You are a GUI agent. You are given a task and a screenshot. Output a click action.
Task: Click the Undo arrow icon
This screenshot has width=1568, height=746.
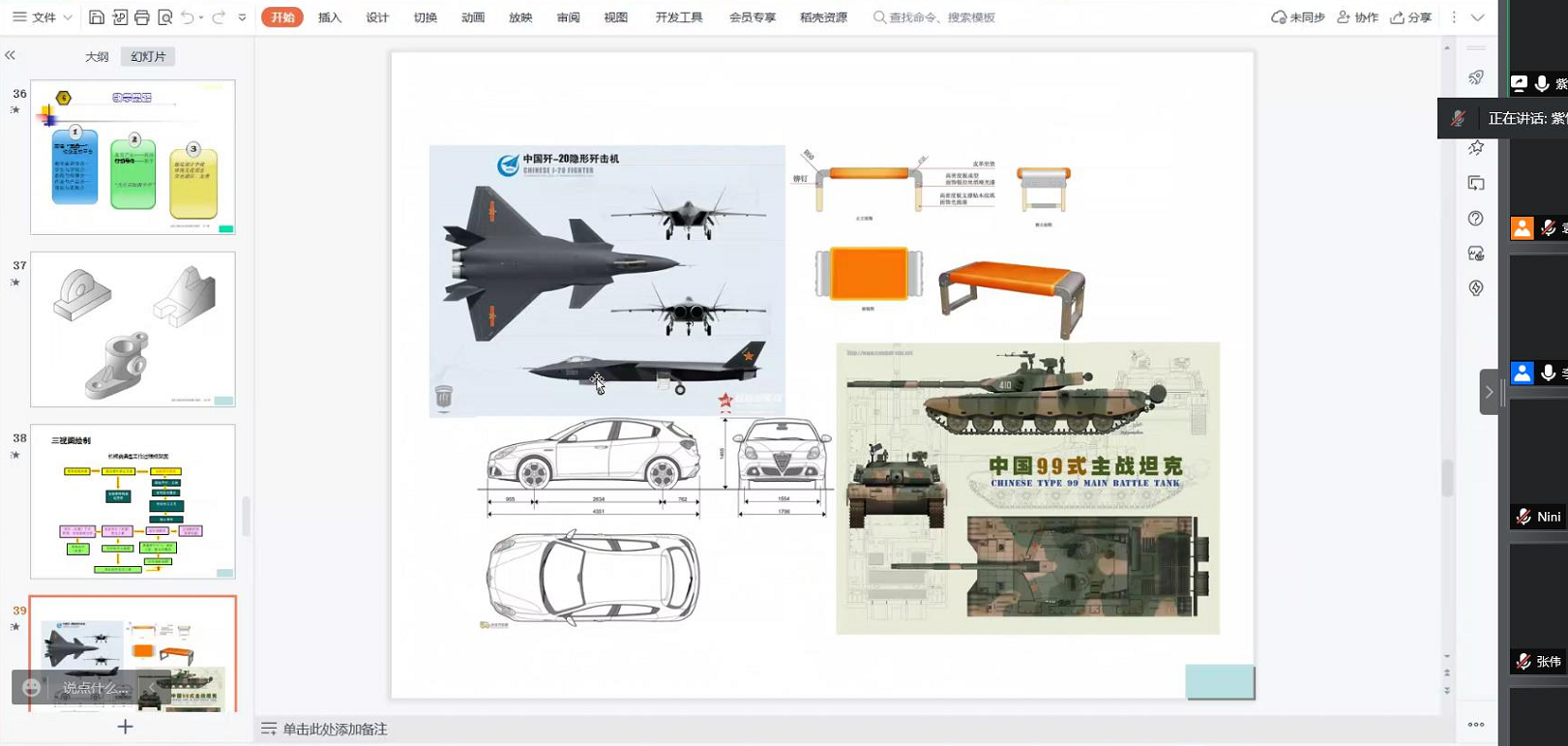click(x=188, y=17)
